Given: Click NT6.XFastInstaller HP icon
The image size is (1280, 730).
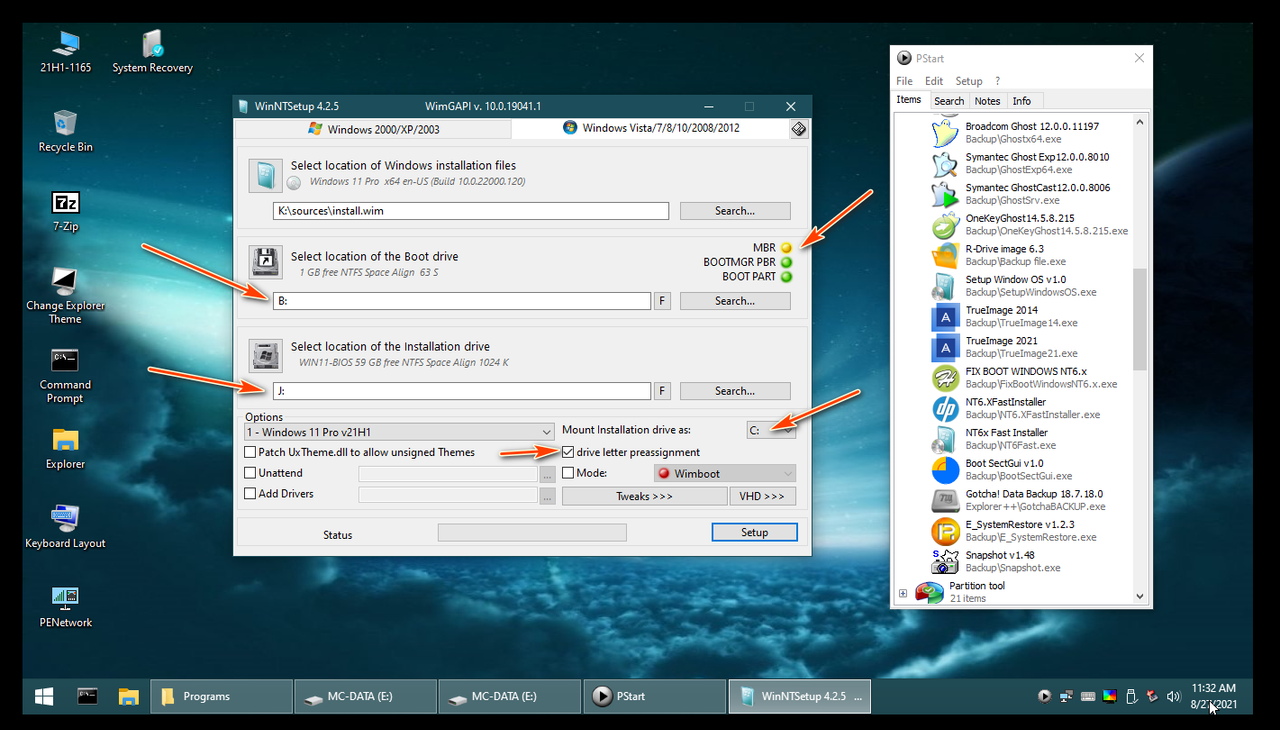Looking at the screenshot, I should 945,408.
